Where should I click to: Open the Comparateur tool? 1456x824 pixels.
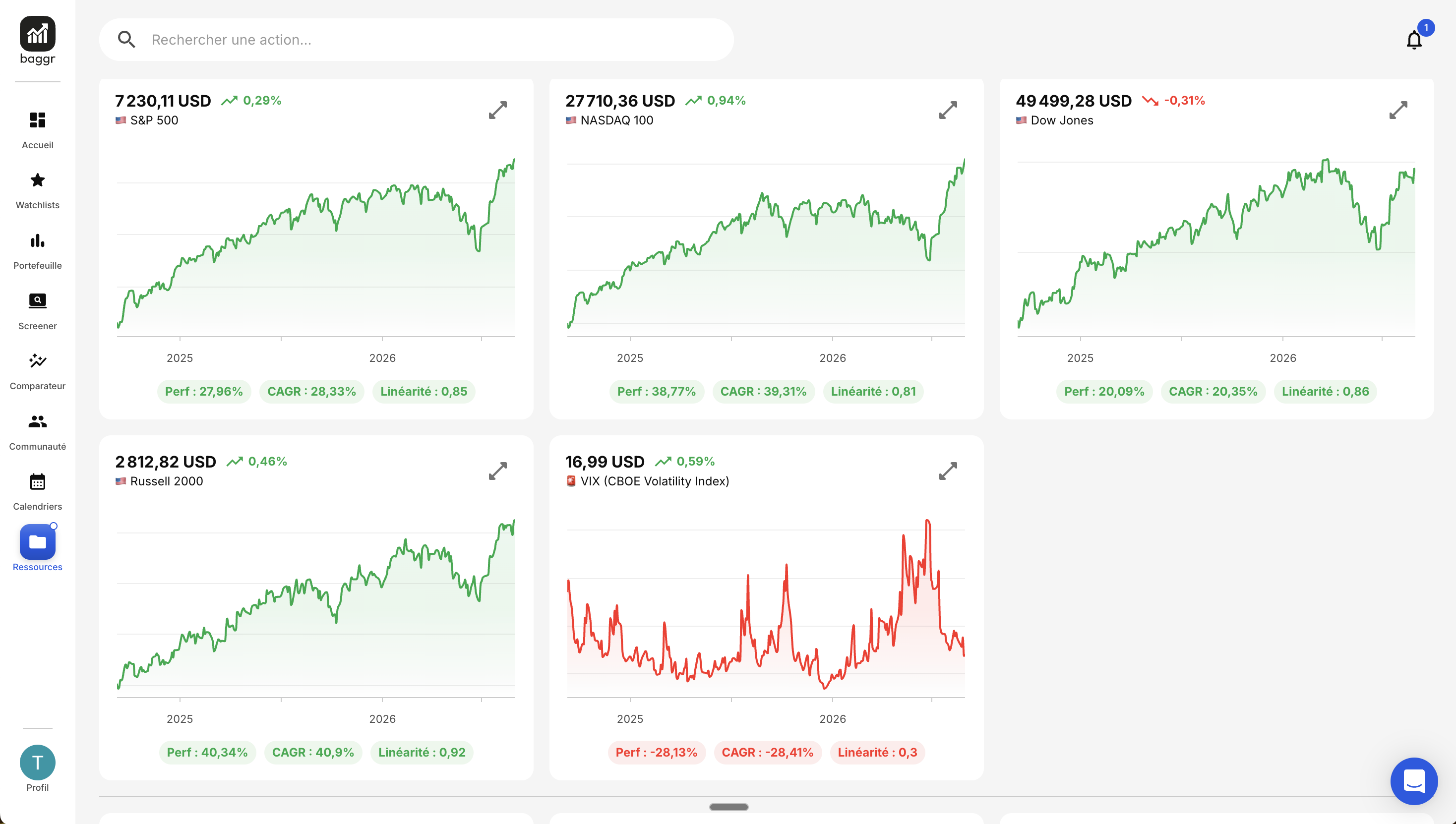37,370
